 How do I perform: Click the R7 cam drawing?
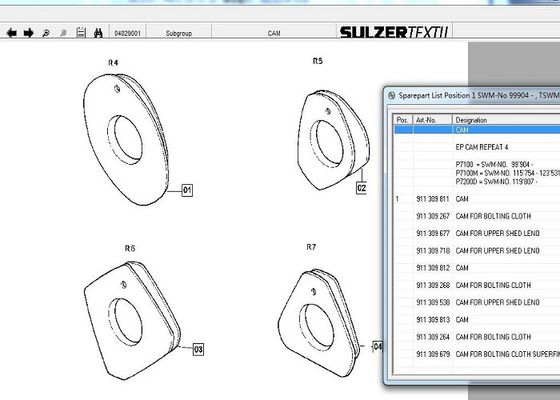[320, 324]
